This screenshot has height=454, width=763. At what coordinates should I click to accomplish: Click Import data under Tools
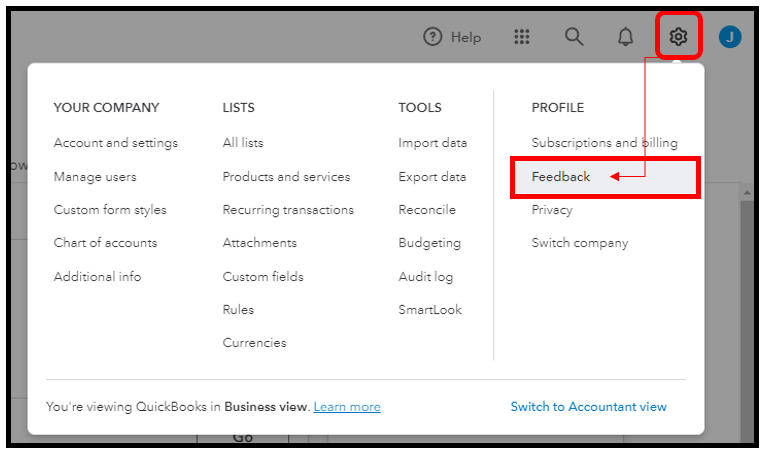[432, 143]
